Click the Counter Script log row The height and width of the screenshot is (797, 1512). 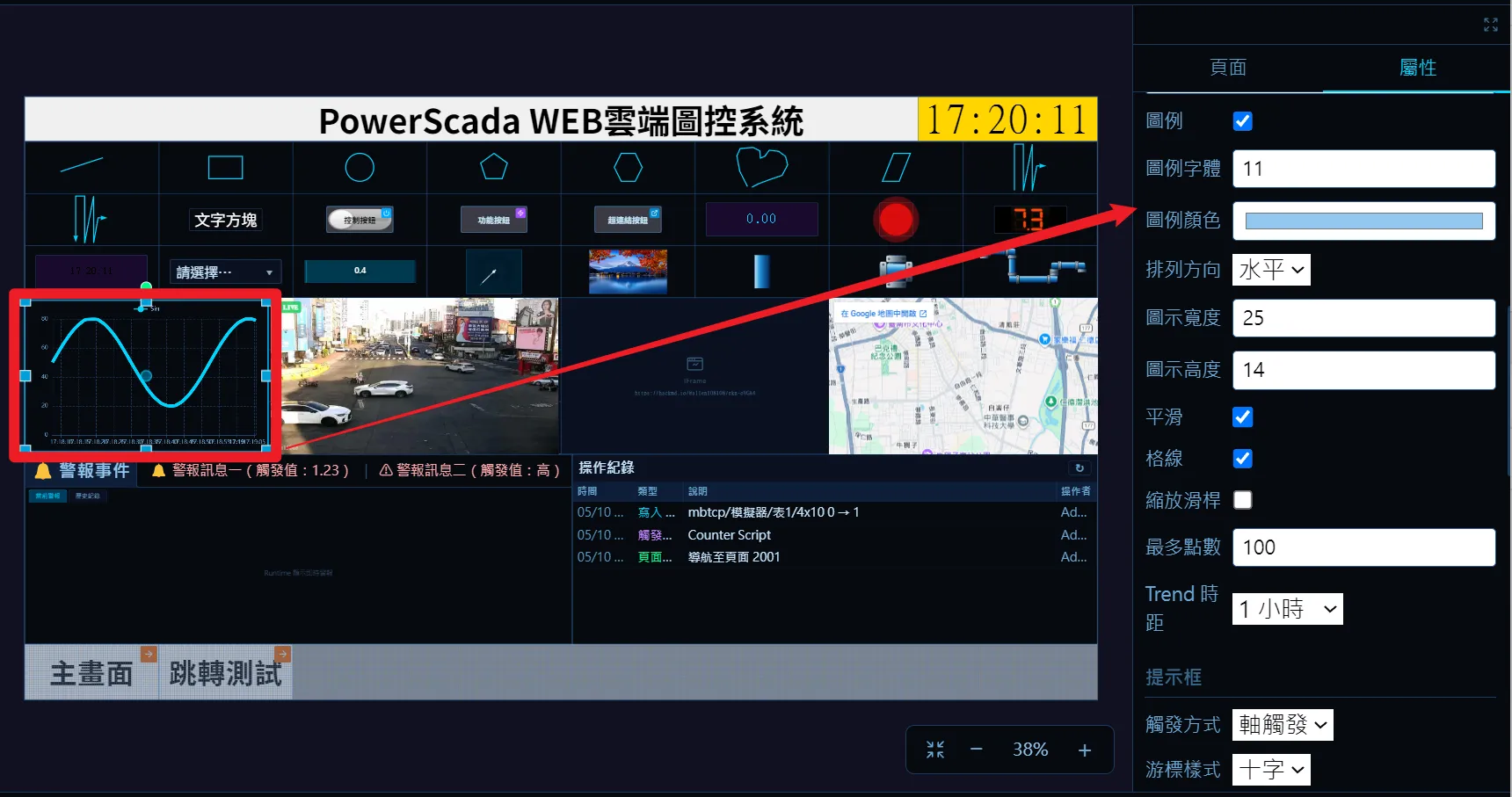tap(833, 535)
